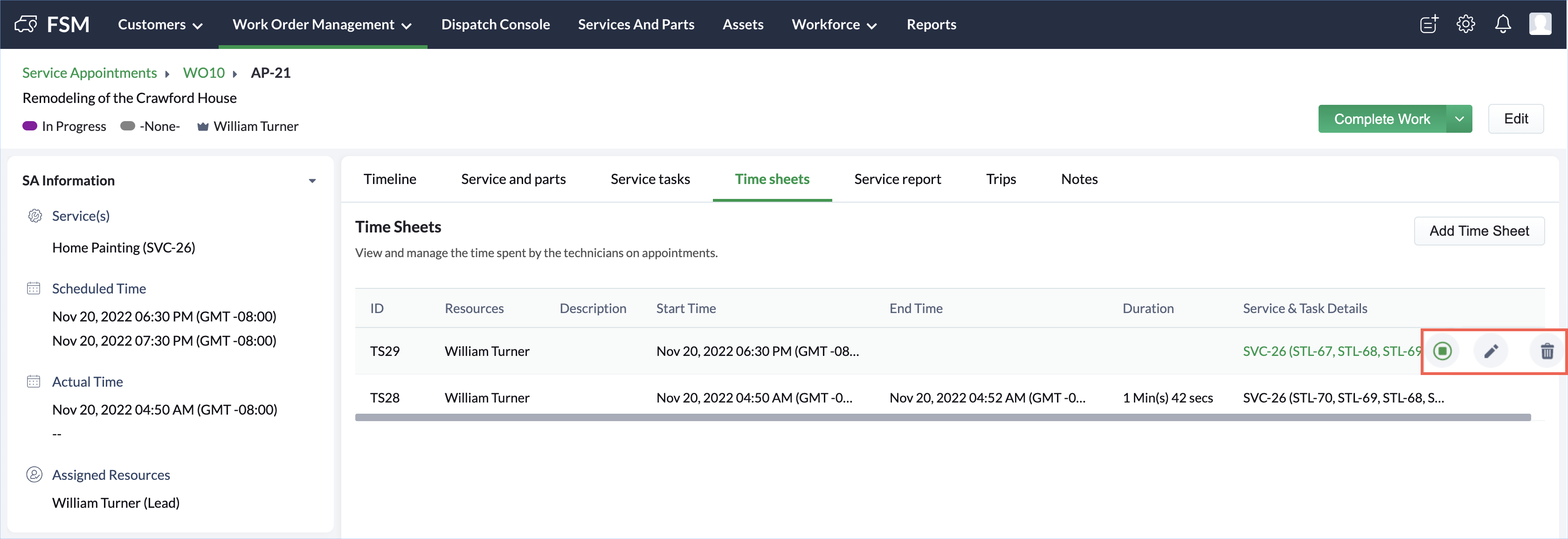The width and height of the screenshot is (1568, 539).
Task: Open Customers dropdown menu
Action: pos(160,24)
